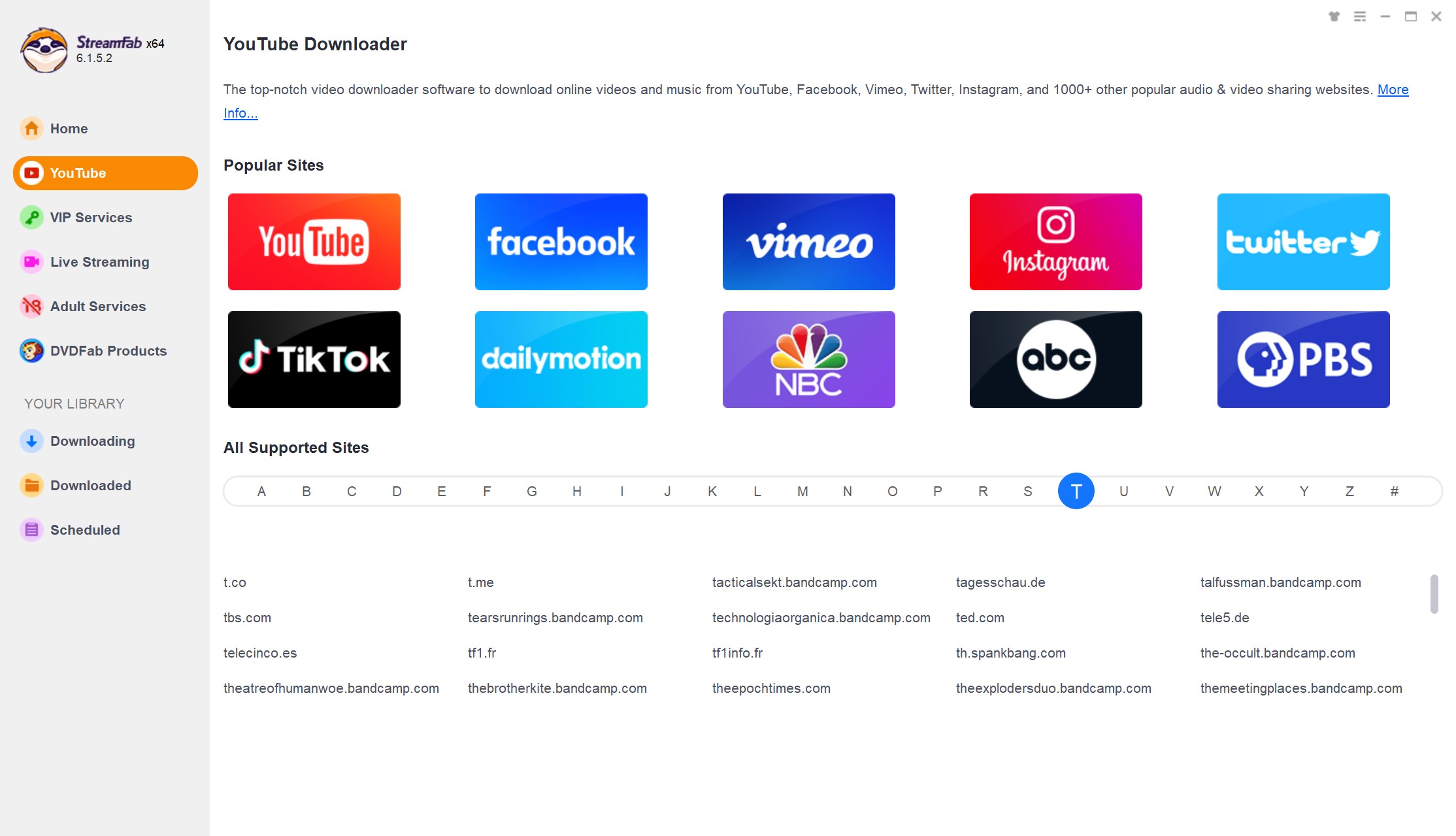The width and height of the screenshot is (1456, 836).
Task: Select letter T in alphabet filter
Action: (1076, 491)
